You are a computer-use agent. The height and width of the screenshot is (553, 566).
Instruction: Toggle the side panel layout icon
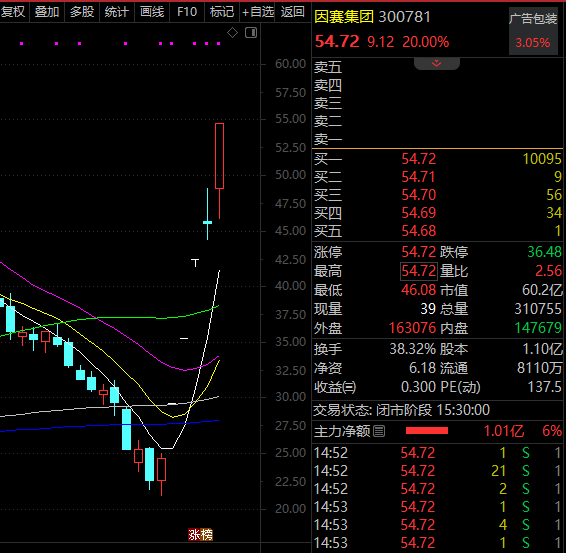point(251,33)
